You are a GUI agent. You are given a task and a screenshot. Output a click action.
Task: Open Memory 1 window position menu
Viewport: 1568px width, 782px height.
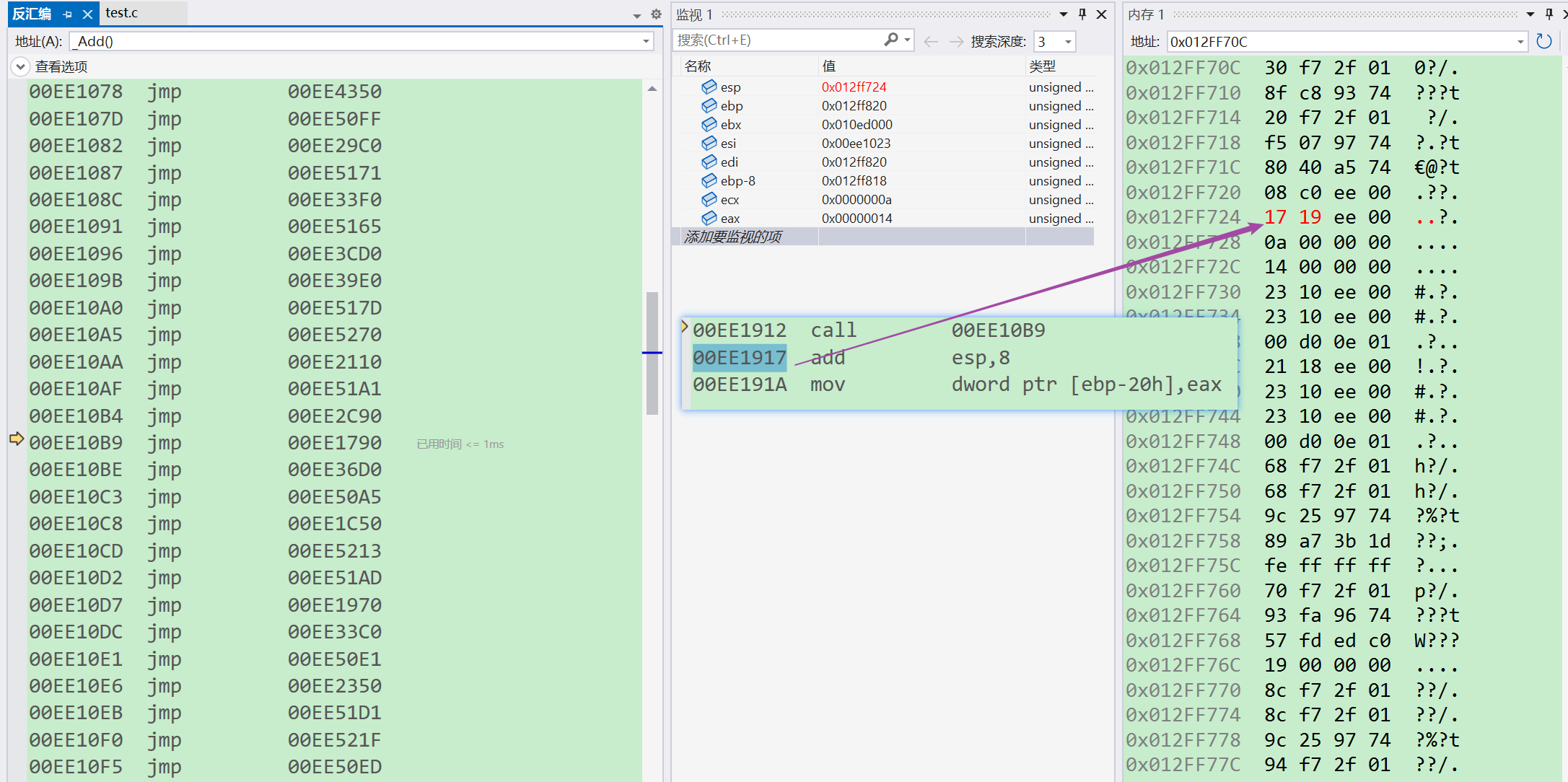(x=1530, y=14)
